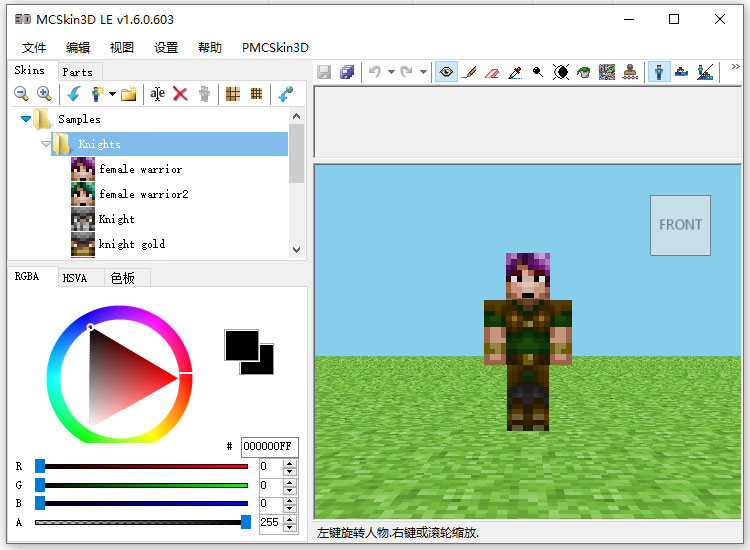This screenshot has width=750, height=550.
Task: Select the female warrior2 skin
Action: (143, 194)
